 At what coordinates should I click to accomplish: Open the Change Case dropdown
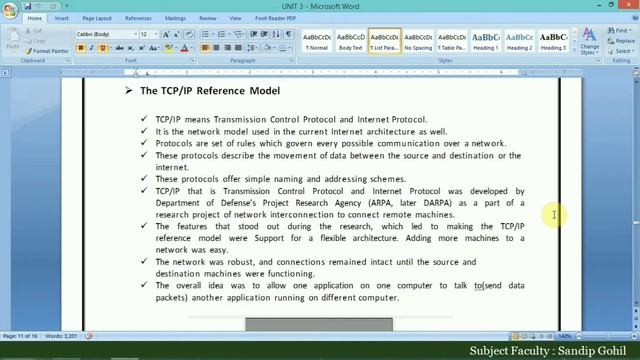click(154, 48)
